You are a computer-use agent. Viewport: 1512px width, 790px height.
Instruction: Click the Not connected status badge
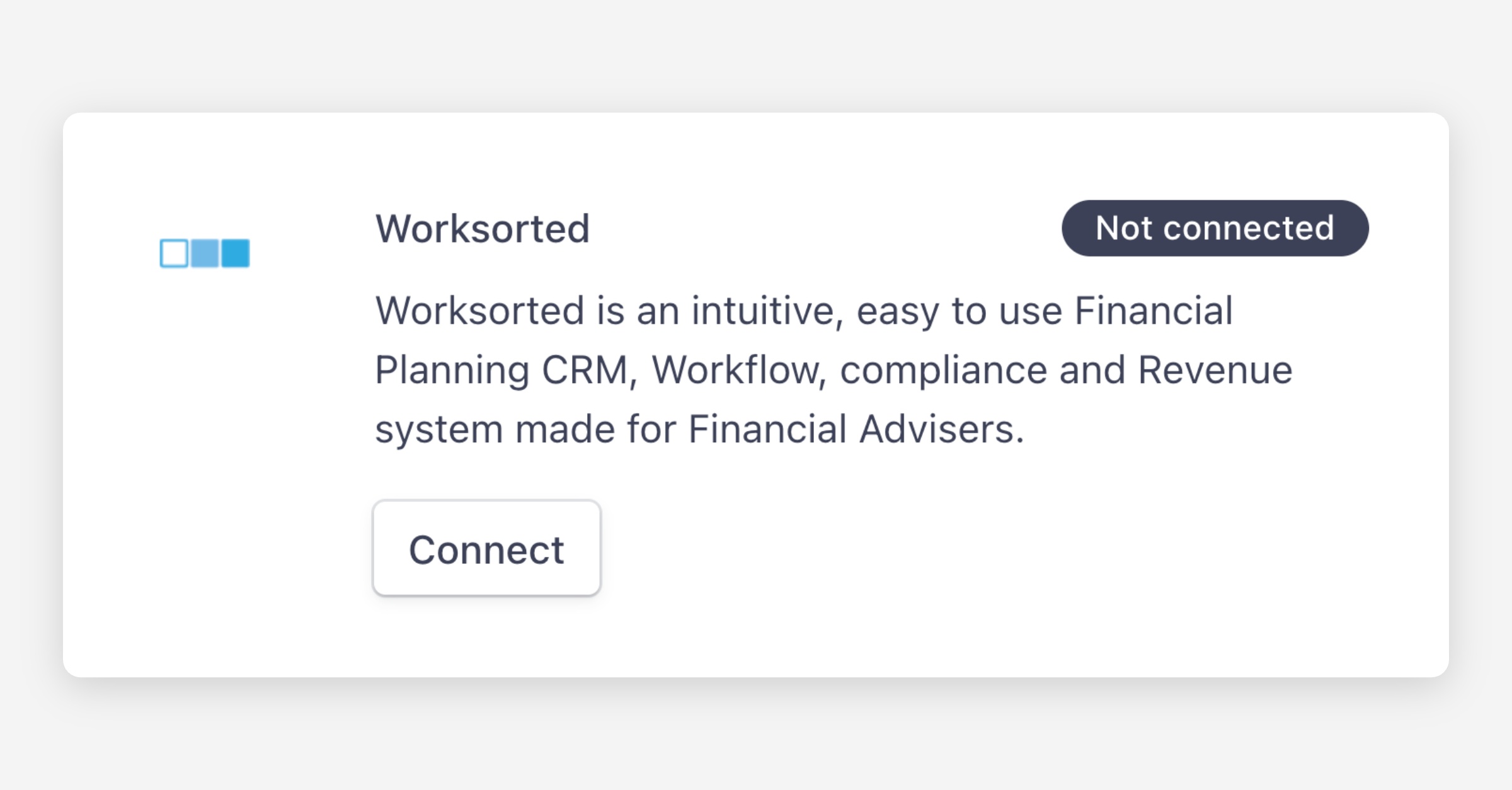click(x=1215, y=228)
